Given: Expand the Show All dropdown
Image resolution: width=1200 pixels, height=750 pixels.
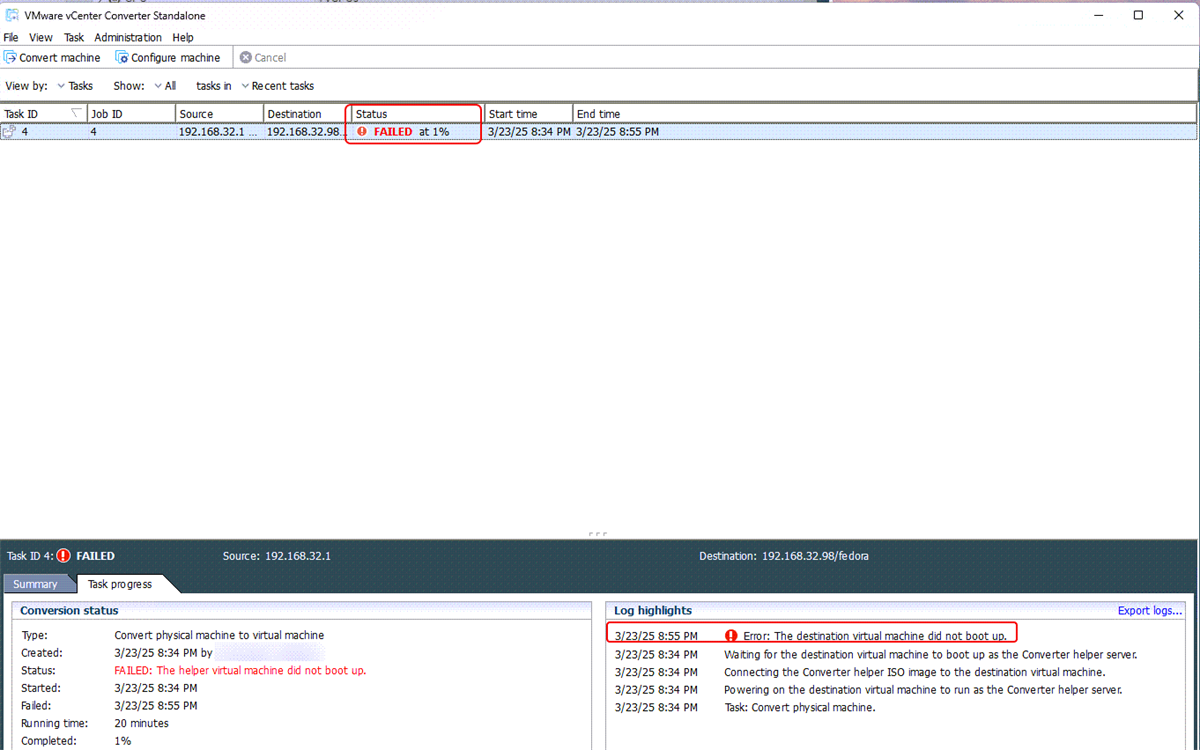Looking at the screenshot, I should click(x=165, y=86).
